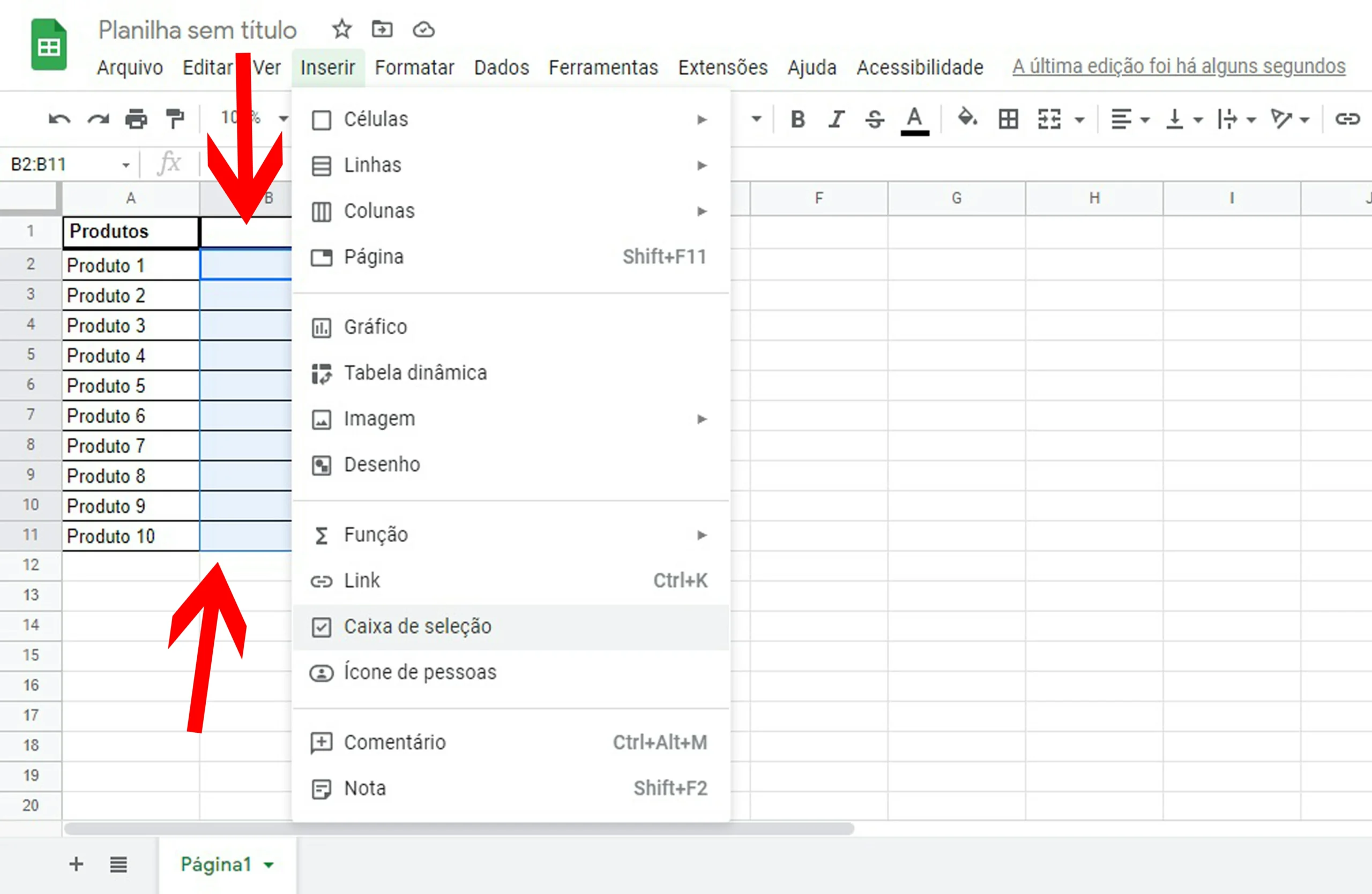1372x894 pixels.
Task: Toggle bold formatting button
Action: click(798, 119)
